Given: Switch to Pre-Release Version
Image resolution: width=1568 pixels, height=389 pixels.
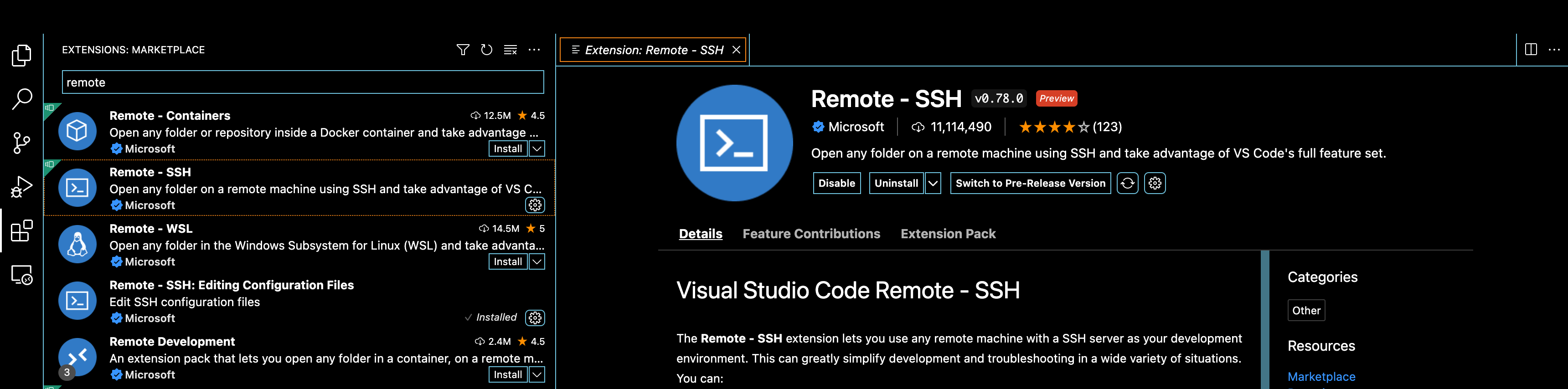Looking at the screenshot, I should [1030, 183].
